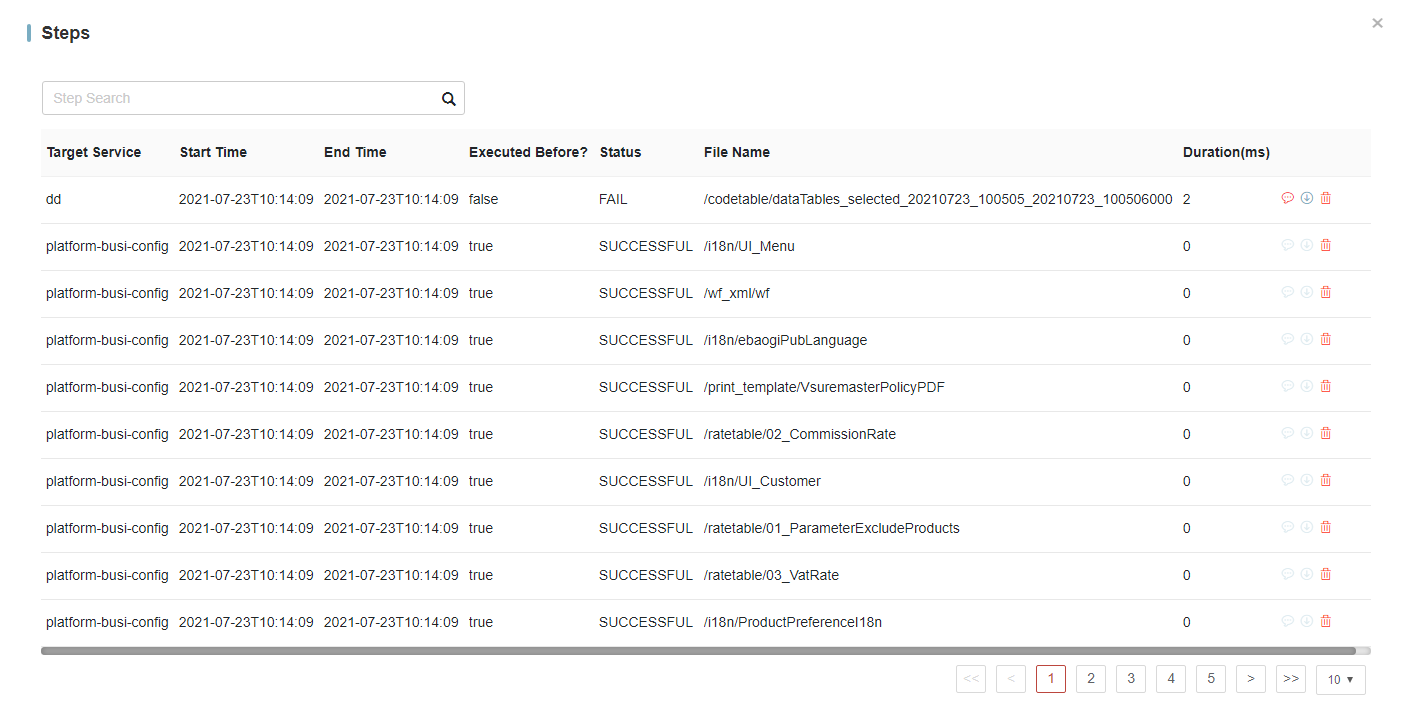
Task: Go to the next page with > button
Action: (x=1250, y=679)
